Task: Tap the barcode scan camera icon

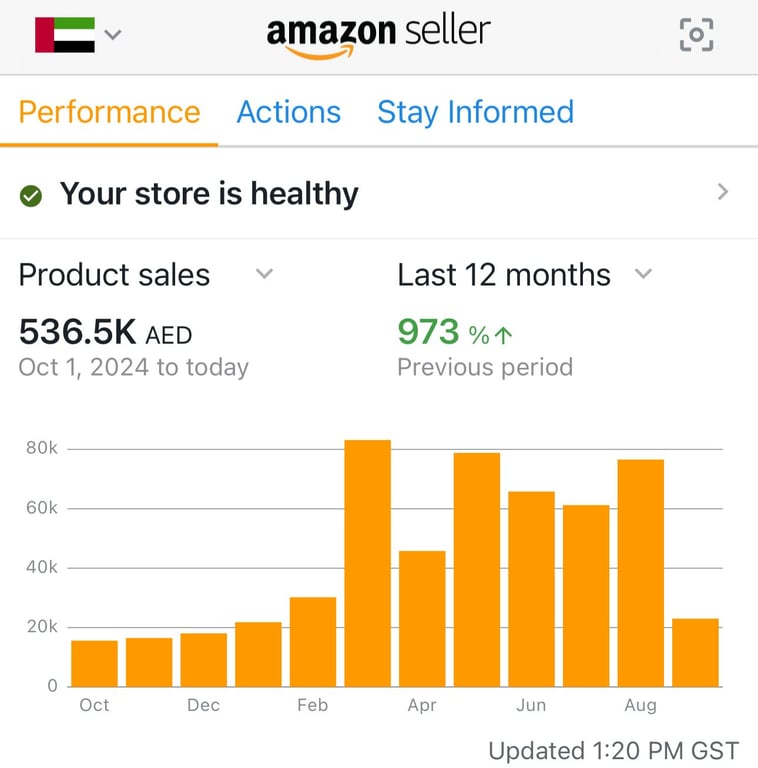Action: coord(696,35)
